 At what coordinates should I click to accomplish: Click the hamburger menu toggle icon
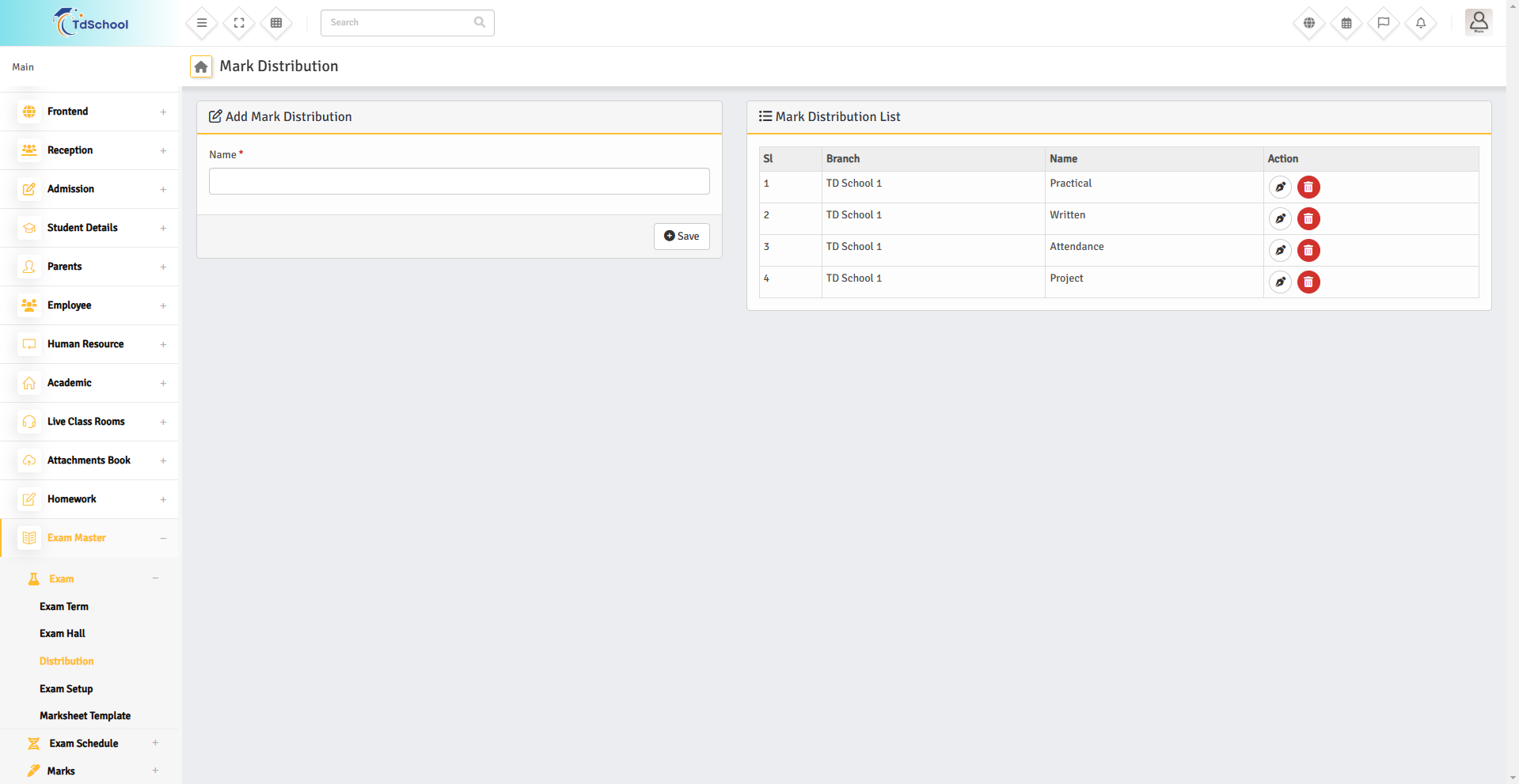click(202, 23)
